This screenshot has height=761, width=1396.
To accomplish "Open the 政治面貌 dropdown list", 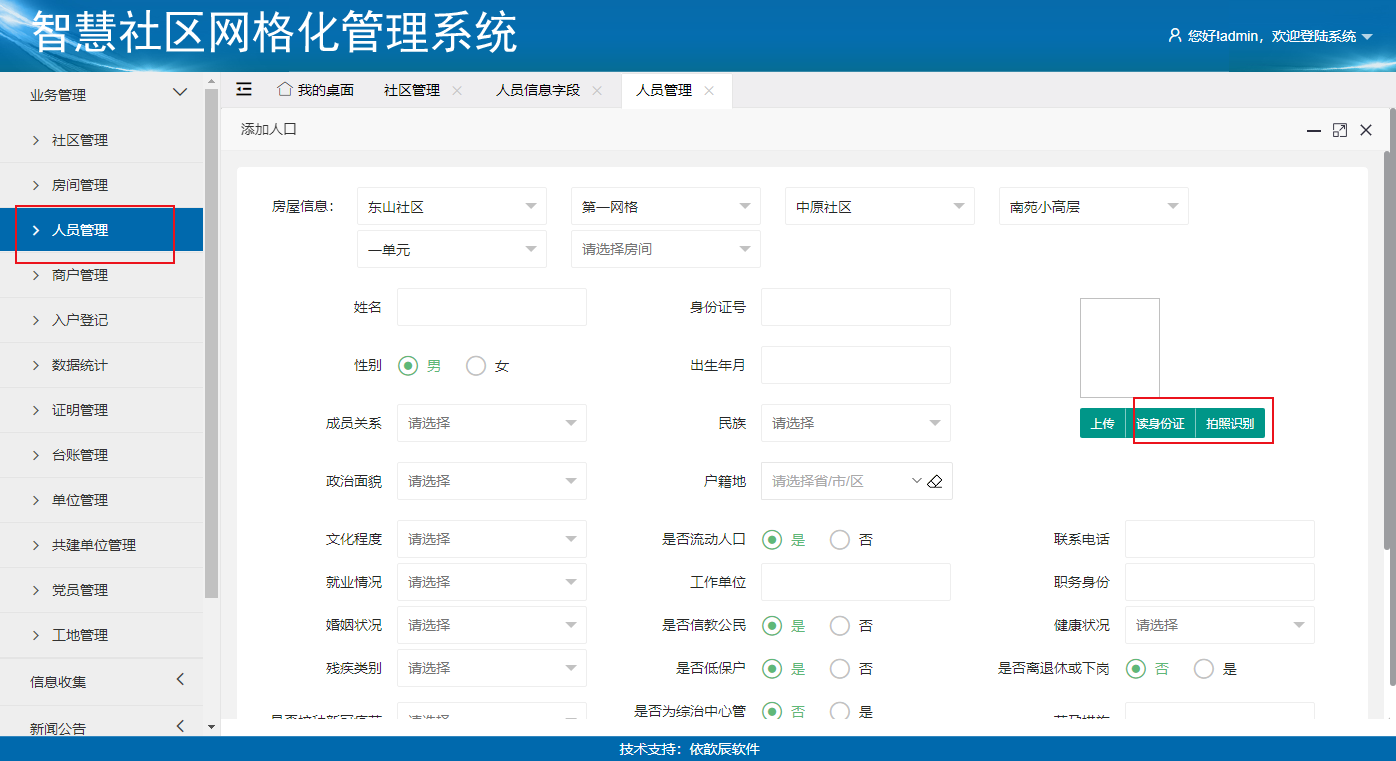I will coord(491,481).
